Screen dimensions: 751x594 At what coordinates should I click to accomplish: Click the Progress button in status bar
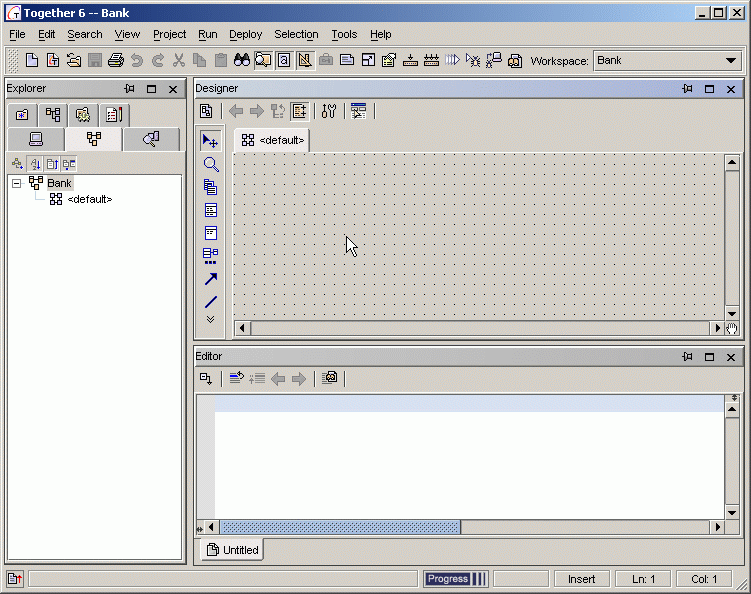[x=447, y=579]
